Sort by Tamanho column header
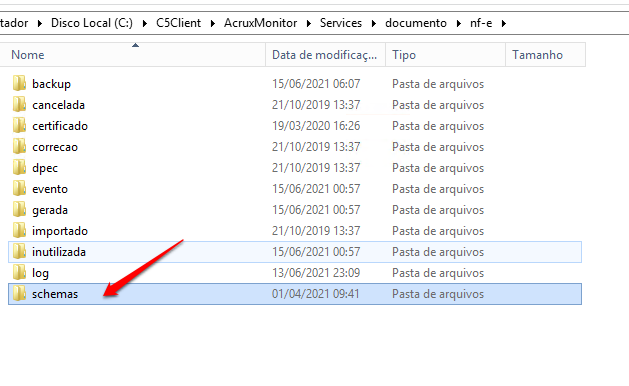Viewport: 629px width, 386px height. (546, 55)
